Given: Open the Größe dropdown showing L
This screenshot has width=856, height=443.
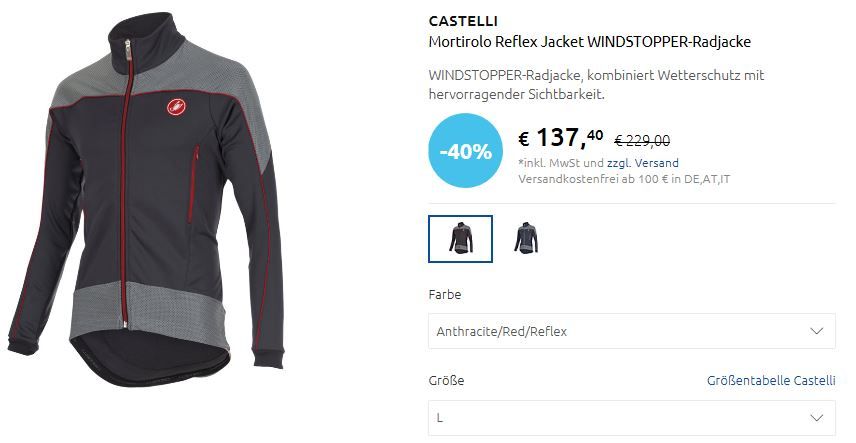Looking at the screenshot, I should (632, 418).
